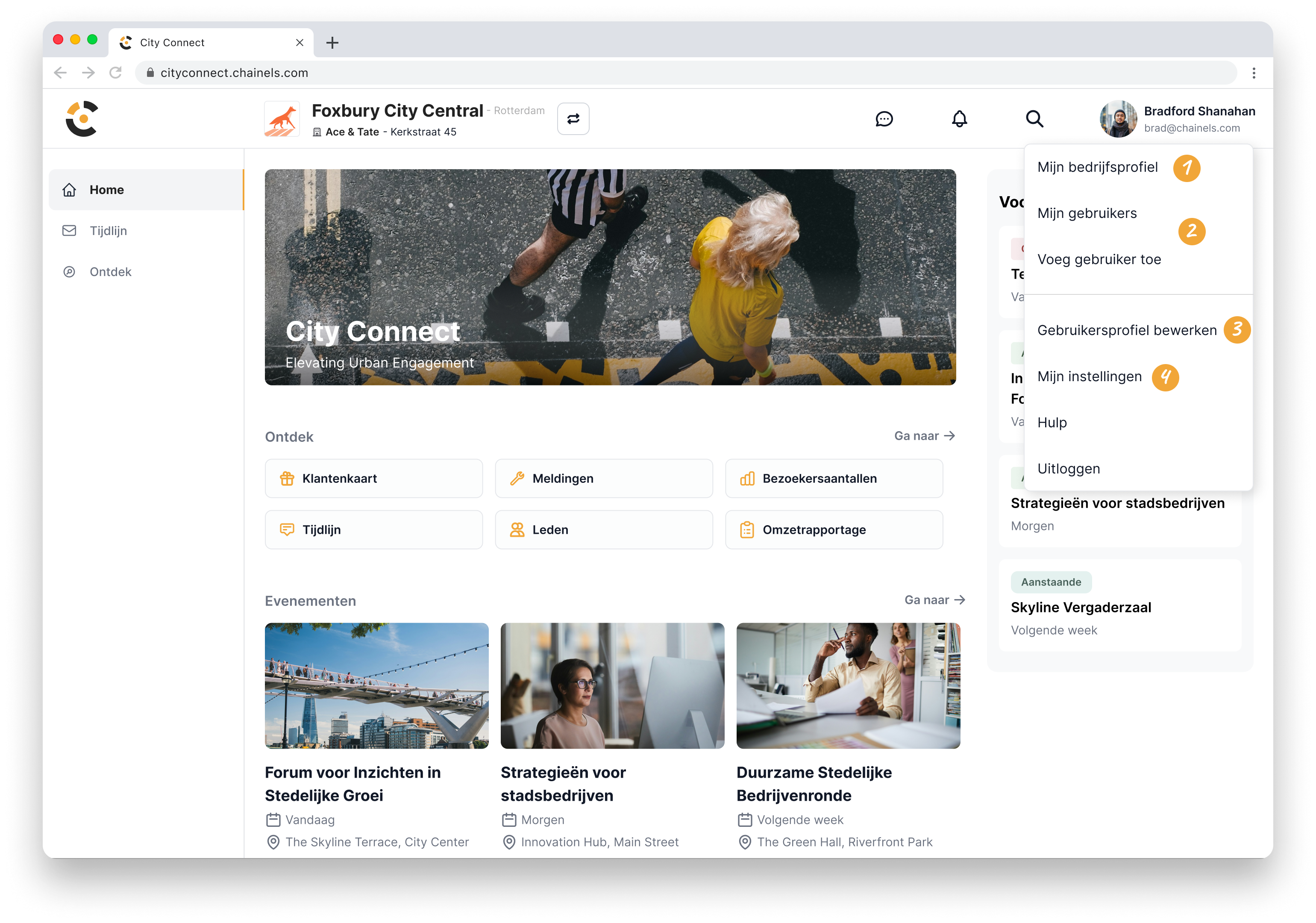Open the Omzetrapportage tile
1316x923 pixels.
pyautogui.click(x=833, y=530)
